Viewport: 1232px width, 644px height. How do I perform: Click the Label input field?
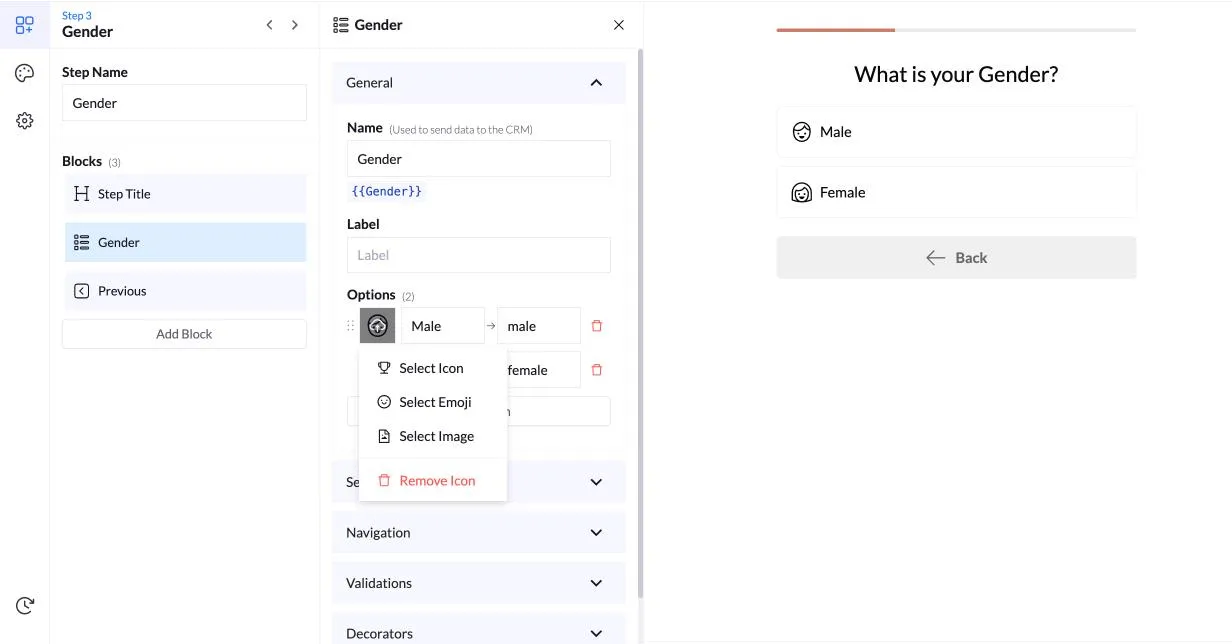(478, 255)
